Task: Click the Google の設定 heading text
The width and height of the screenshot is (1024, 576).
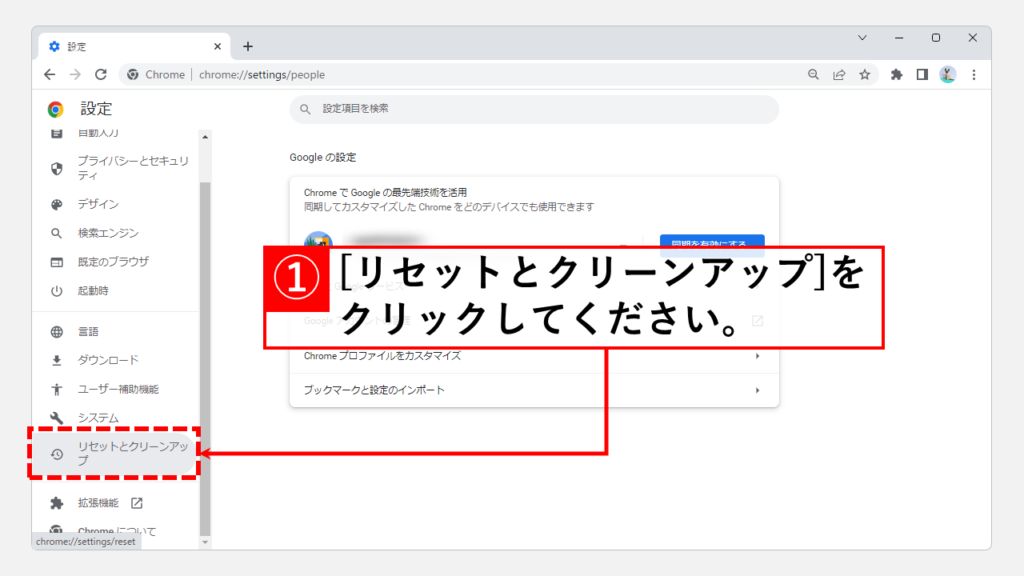Action: (323, 157)
